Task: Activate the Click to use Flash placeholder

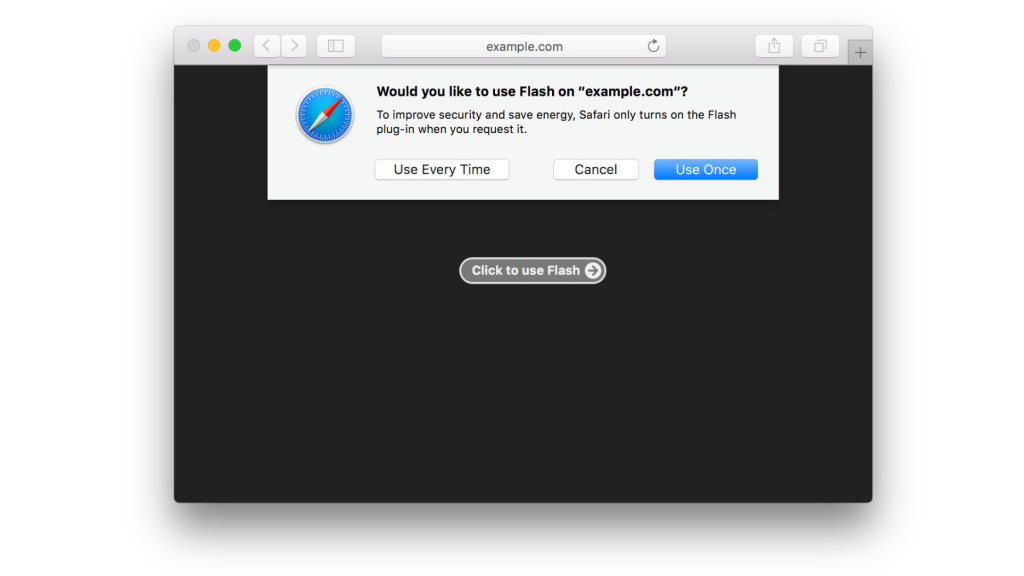Action: pyautogui.click(x=526, y=270)
